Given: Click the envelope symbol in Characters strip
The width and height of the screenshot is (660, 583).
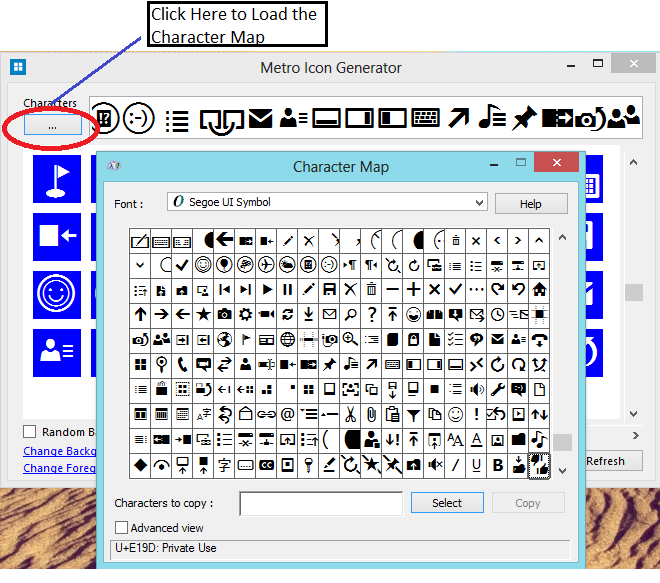Looking at the screenshot, I should (x=261, y=118).
